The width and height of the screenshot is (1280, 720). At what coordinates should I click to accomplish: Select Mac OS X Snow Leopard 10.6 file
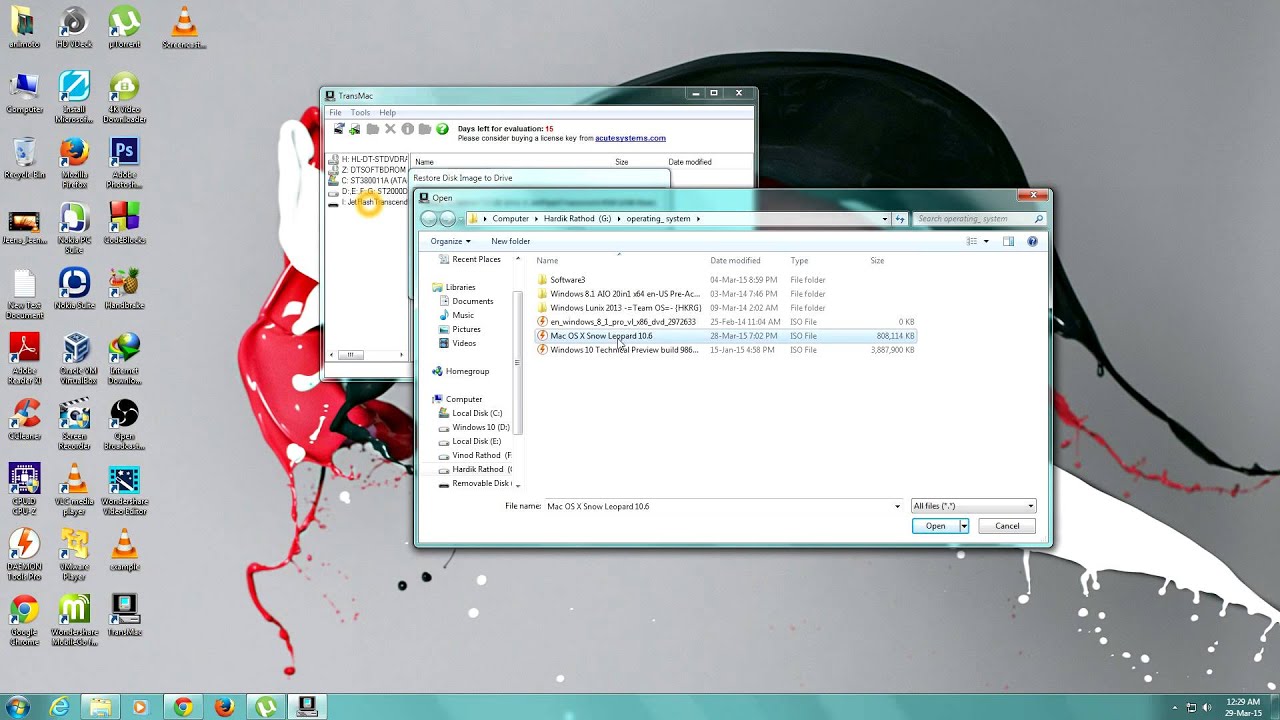(x=726, y=336)
